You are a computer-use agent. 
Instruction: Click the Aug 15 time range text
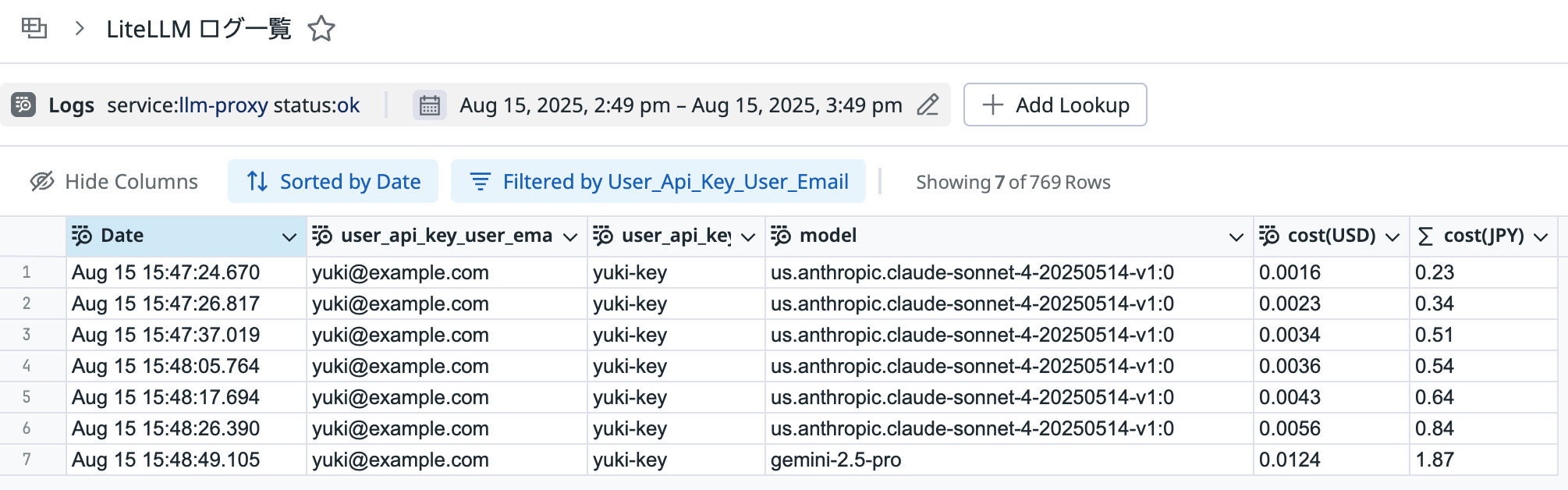tap(681, 105)
